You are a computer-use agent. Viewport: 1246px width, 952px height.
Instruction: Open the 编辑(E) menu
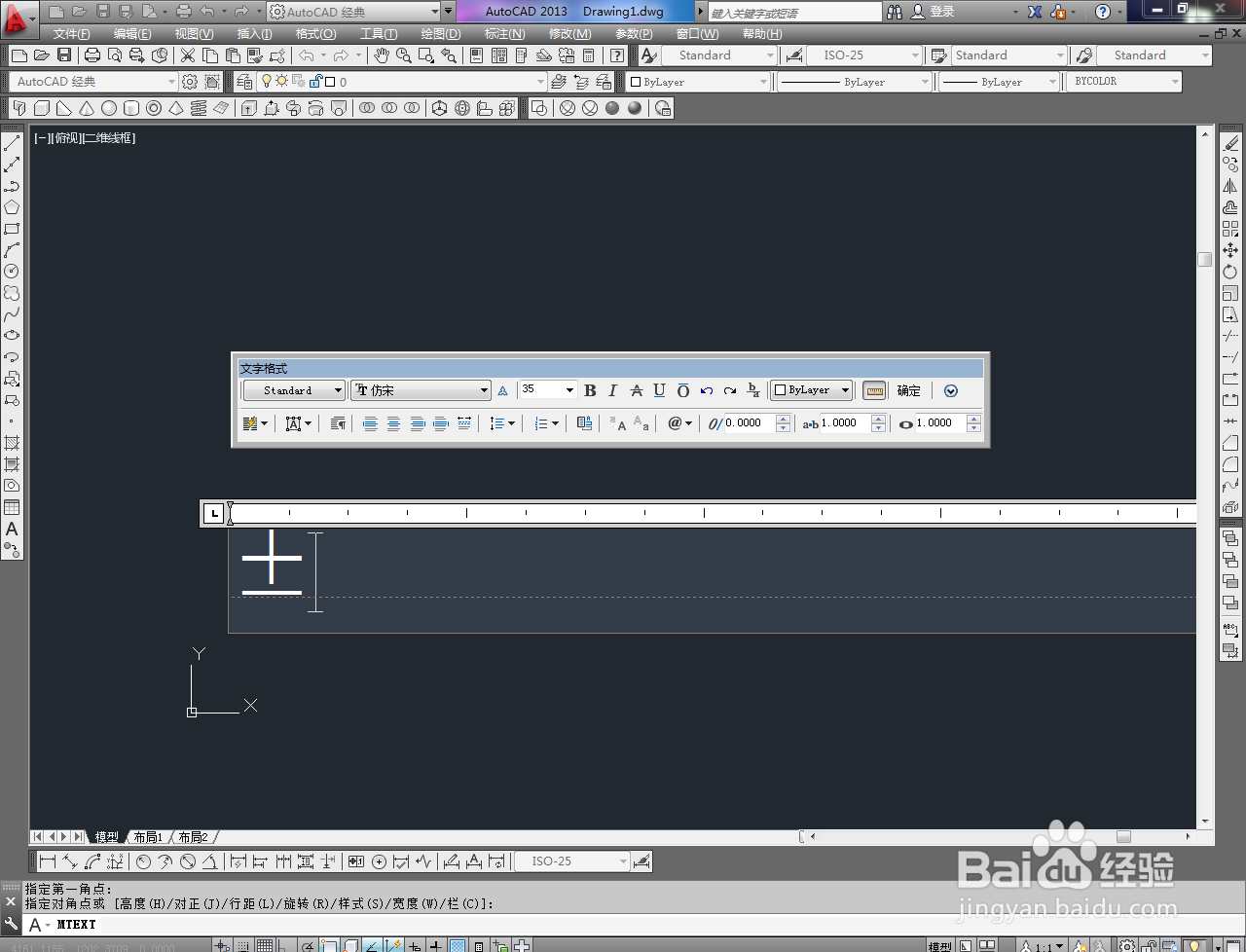[x=132, y=34]
